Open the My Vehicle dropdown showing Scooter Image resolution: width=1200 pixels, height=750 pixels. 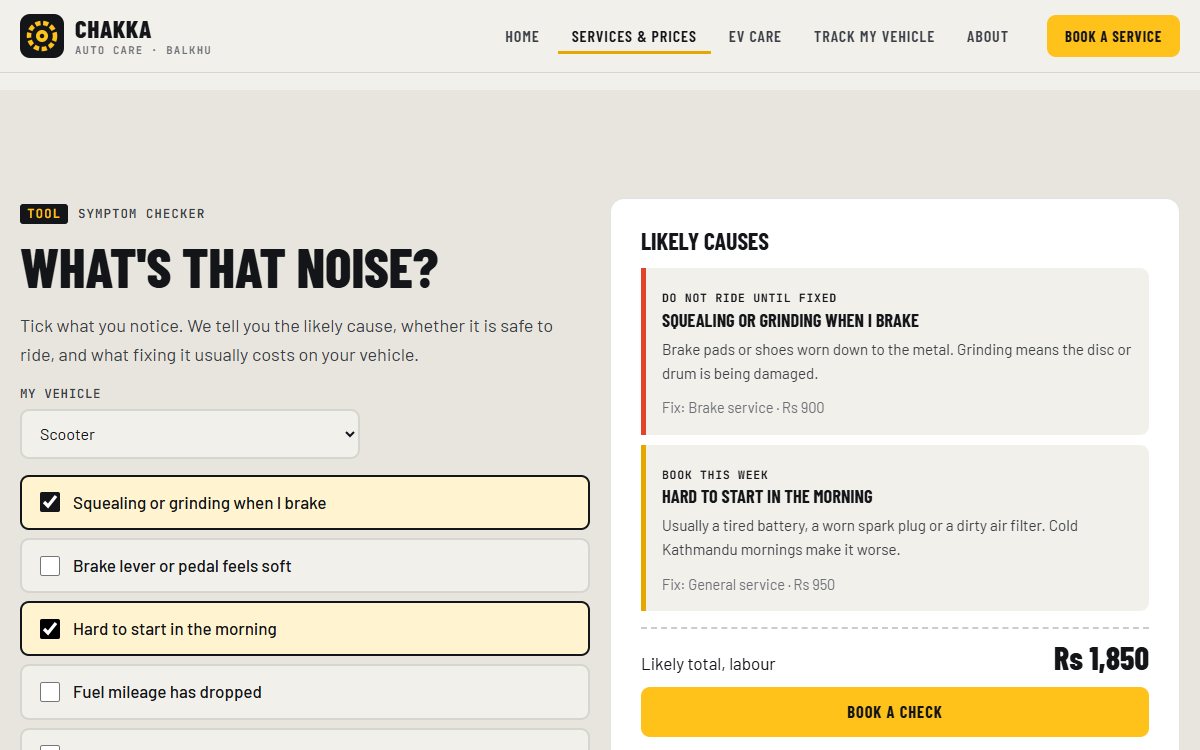coord(190,434)
